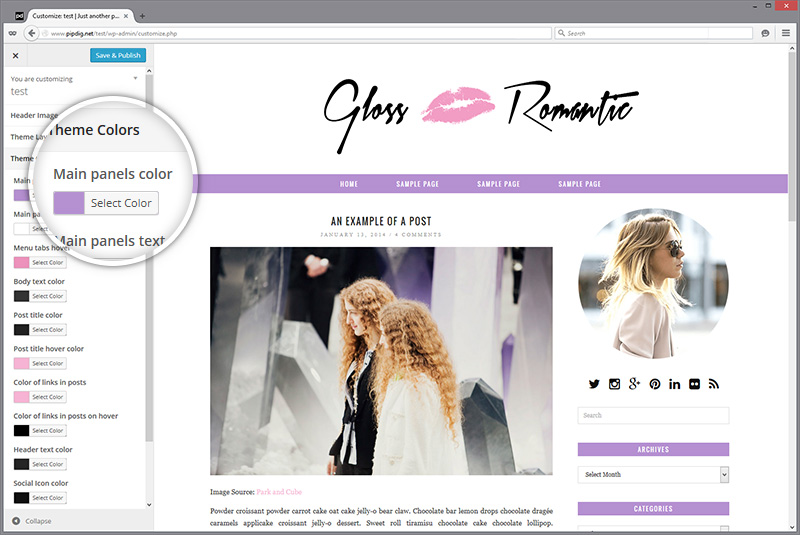Click the Social icon color label
Image resolution: width=800 pixels, height=535 pixels.
[x=41, y=483]
